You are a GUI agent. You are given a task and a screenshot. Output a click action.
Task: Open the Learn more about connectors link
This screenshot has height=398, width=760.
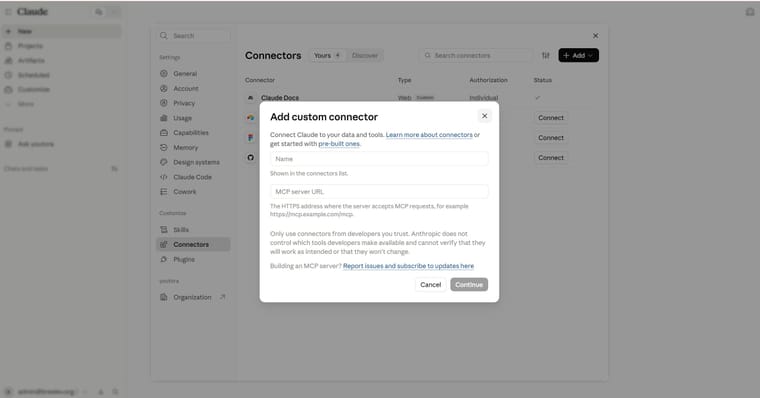point(429,135)
